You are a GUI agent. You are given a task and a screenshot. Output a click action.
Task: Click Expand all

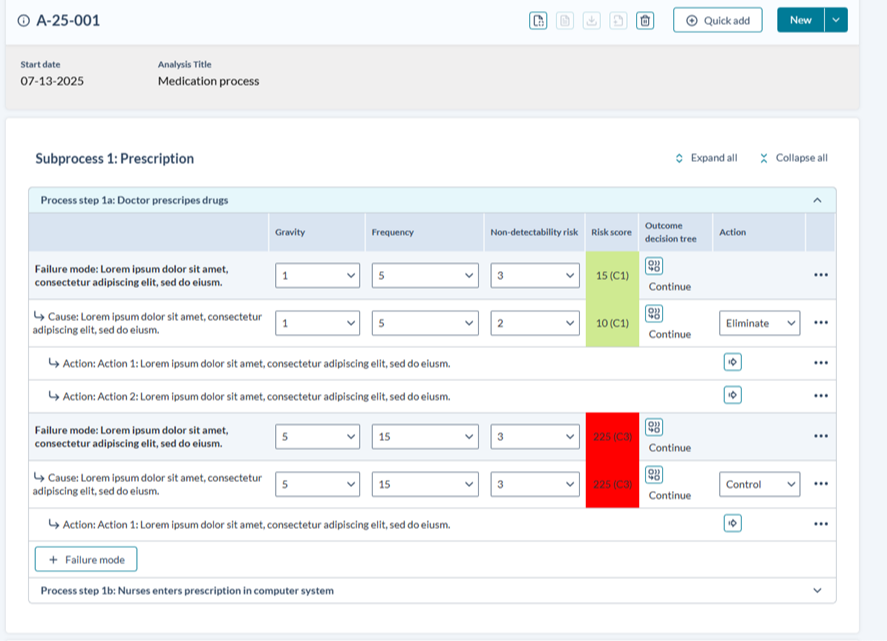point(706,158)
